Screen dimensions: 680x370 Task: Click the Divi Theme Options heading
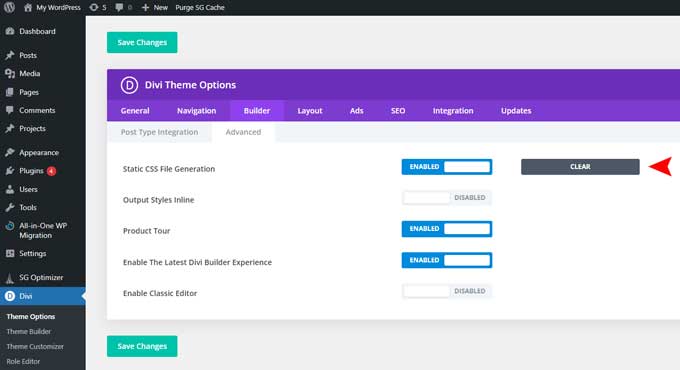[190, 85]
